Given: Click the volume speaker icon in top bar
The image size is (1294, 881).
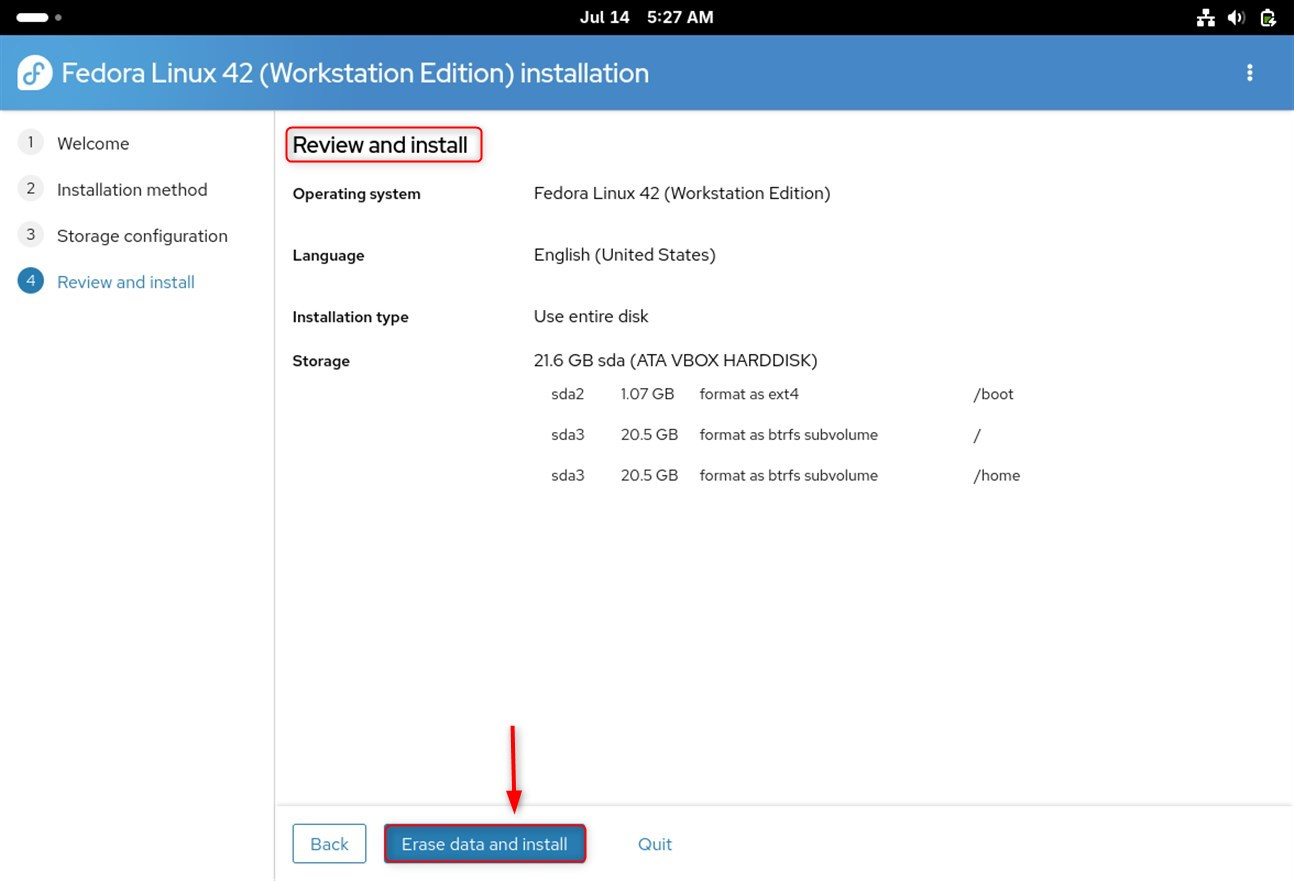Looking at the screenshot, I should coord(1236,17).
